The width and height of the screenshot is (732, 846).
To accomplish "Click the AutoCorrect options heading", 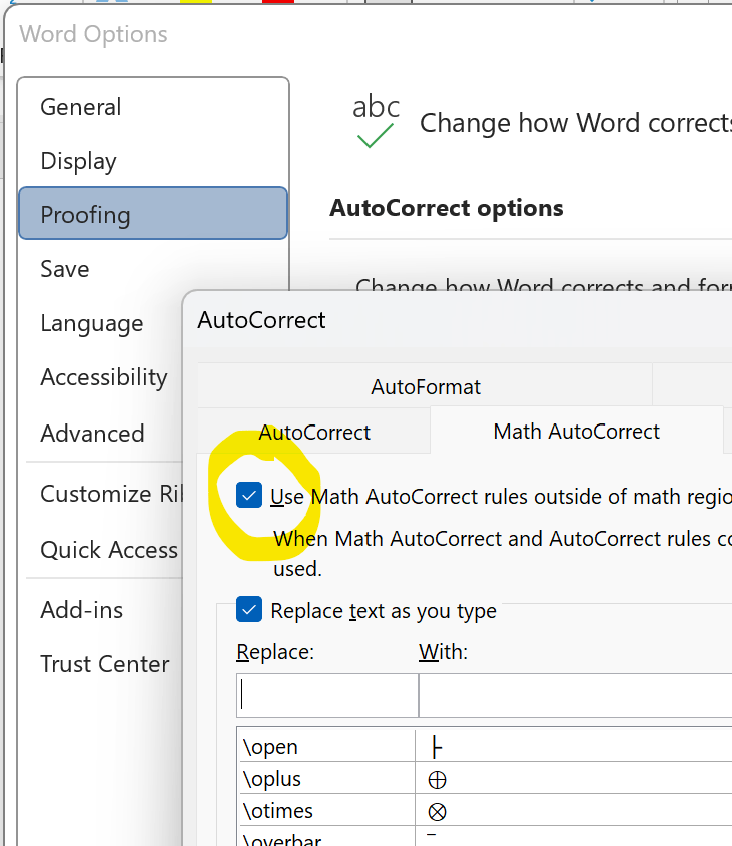I will tap(446, 208).
